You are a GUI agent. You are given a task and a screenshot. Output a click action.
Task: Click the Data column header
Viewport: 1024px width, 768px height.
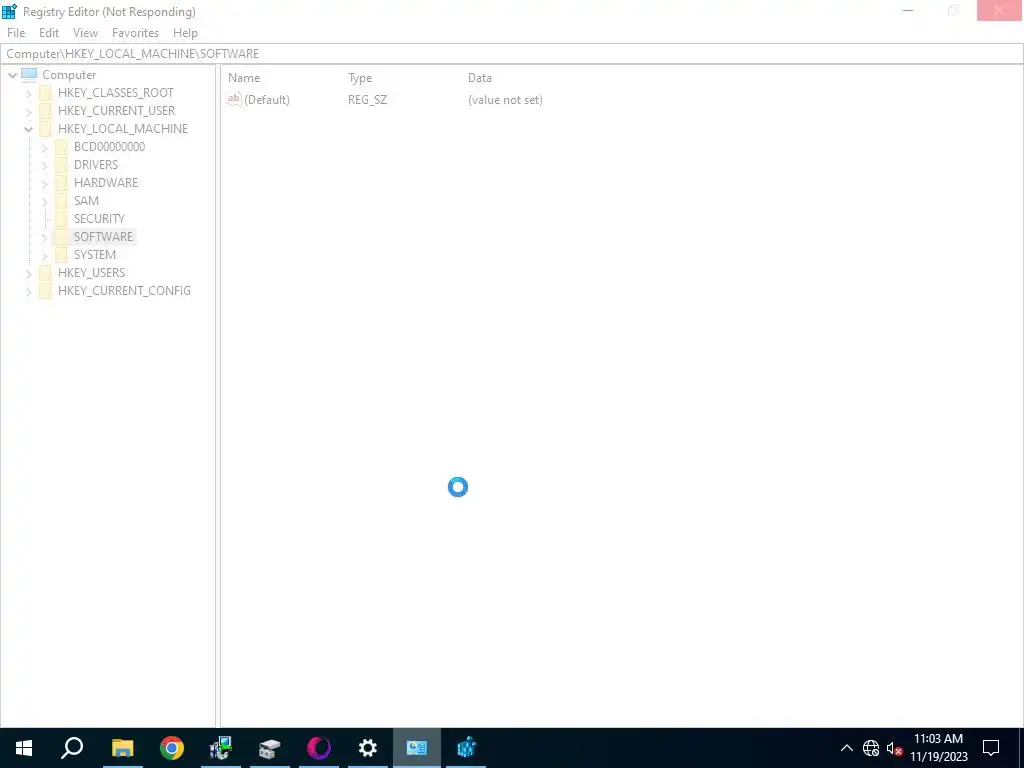pyautogui.click(x=479, y=78)
